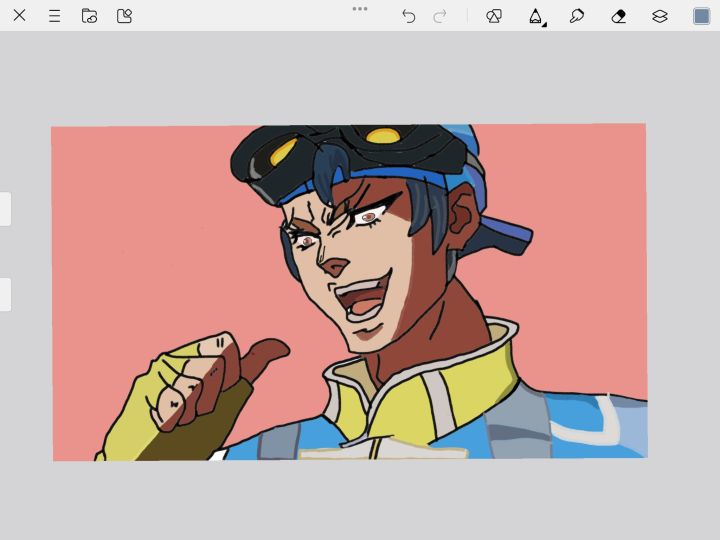Open the cloud folder gallery icon
The width and height of the screenshot is (720, 540).
(89, 16)
